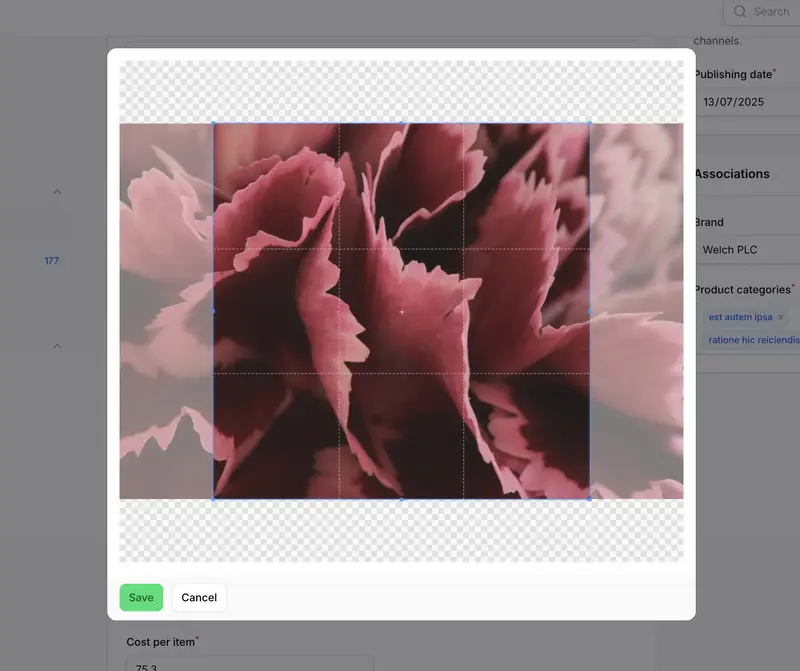800x671 pixels.
Task: Click the right edge crop handle
Action: click(589, 310)
